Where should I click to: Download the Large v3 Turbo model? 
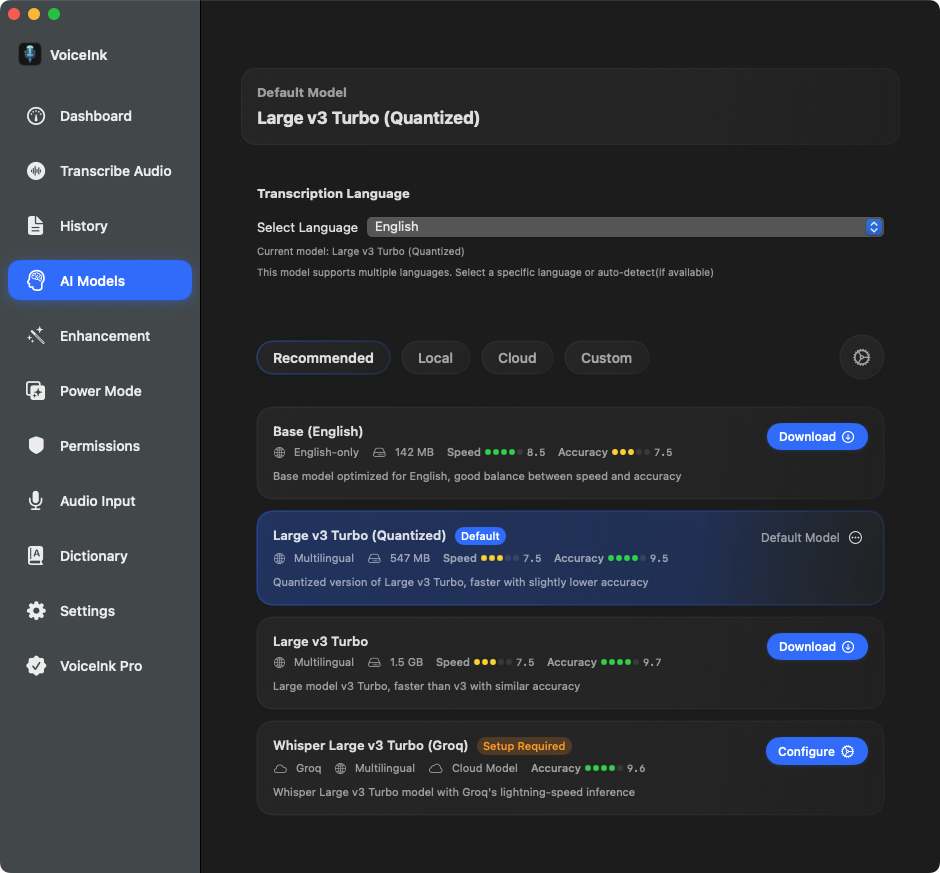816,647
